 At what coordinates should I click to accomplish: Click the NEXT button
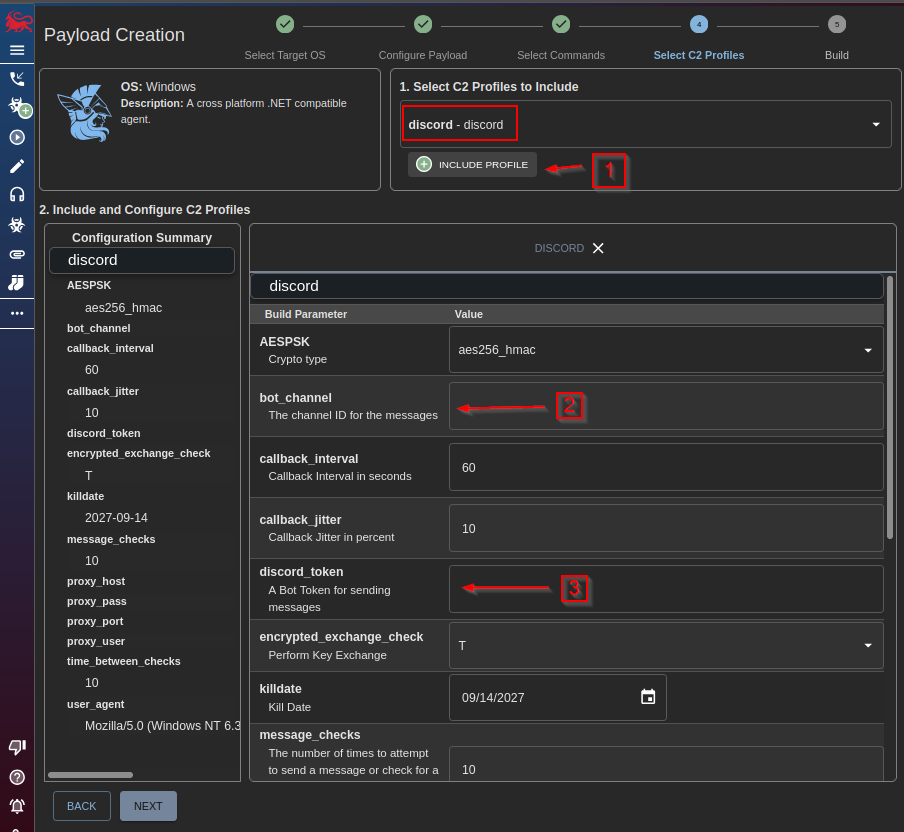coord(148,806)
